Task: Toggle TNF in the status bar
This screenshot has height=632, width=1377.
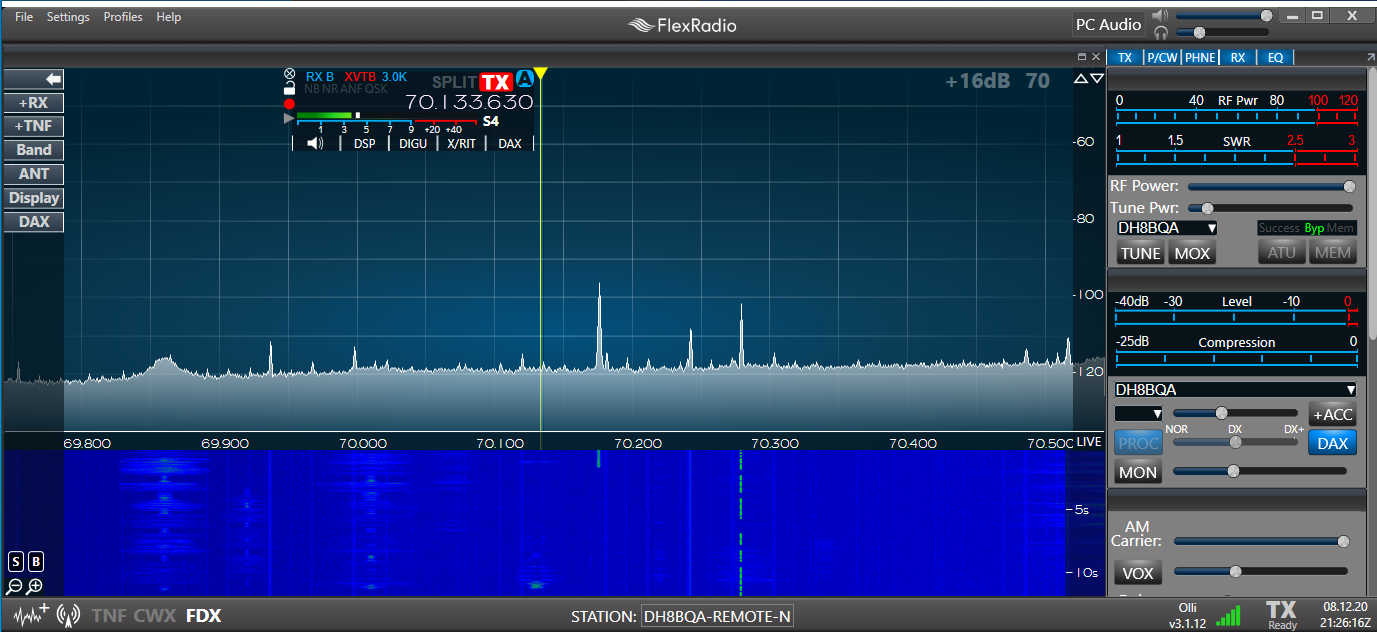Action: pos(109,616)
